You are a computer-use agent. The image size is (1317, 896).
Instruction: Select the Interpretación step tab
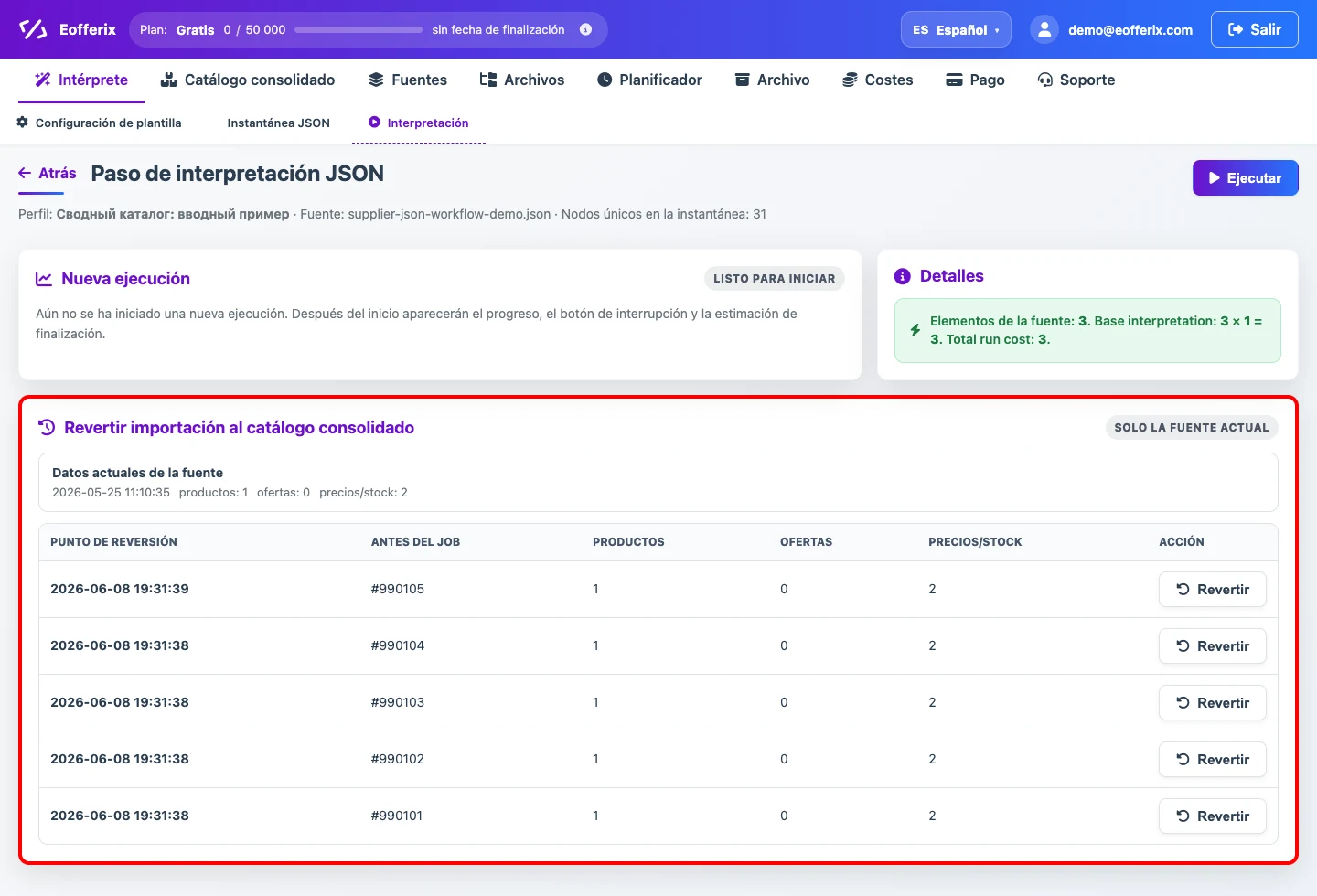[418, 123]
